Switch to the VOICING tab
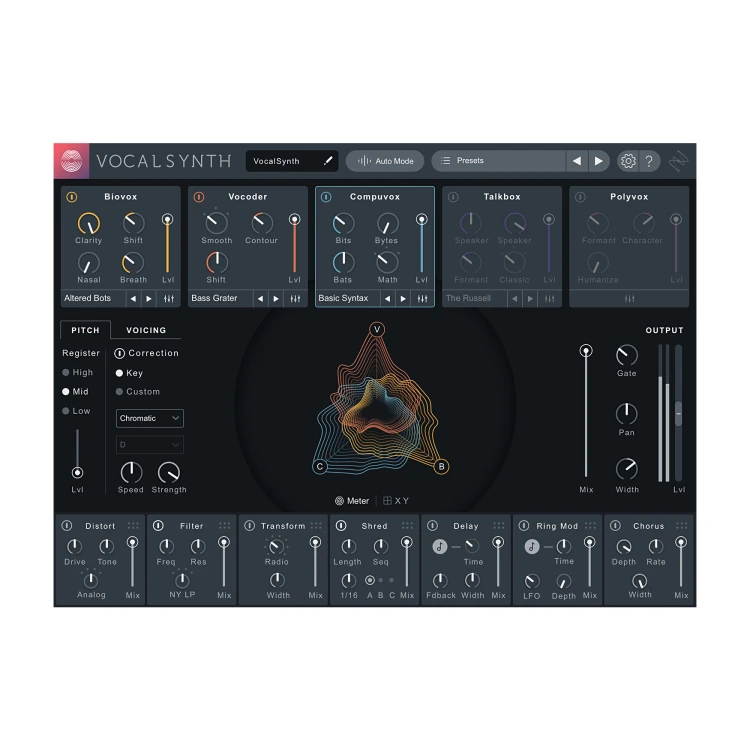750x750 pixels. coord(146,330)
